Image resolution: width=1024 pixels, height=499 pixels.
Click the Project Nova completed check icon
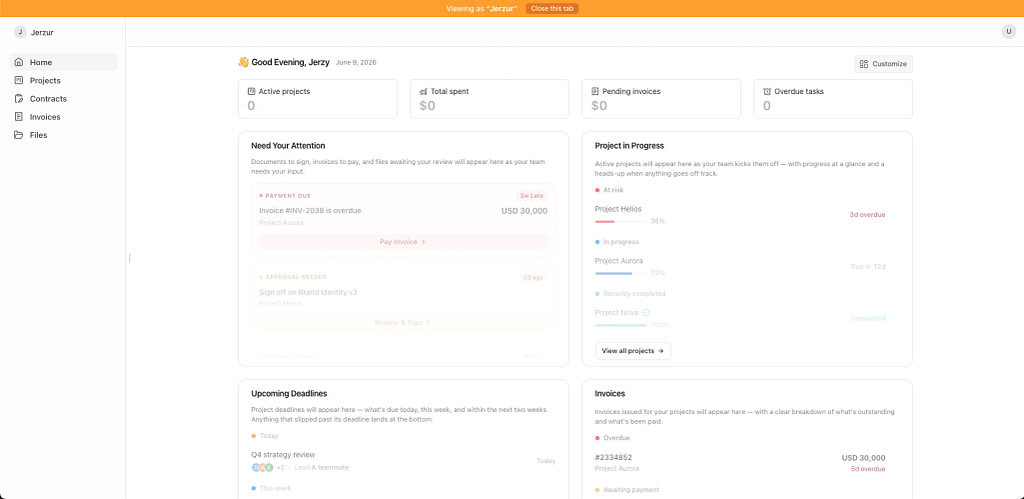(646, 312)
